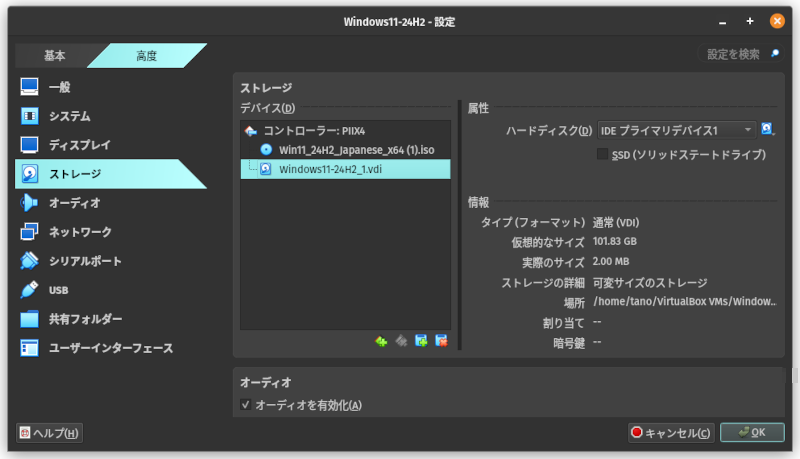Click the add attachment icon
Viewport: 800px width, 459px height.
[x=421, y=341]
